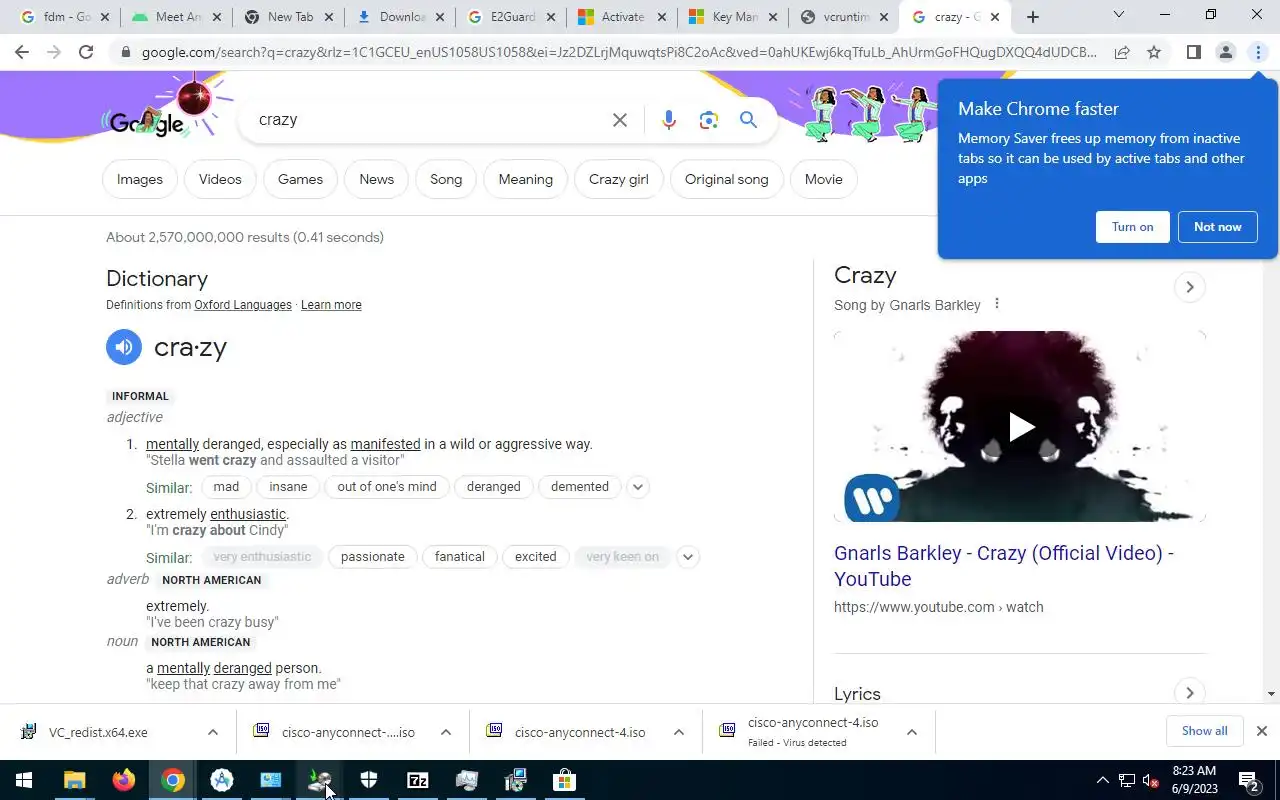Open Chrome tab search dropdown
The width and height of the screenshot is (1280, 800).
pyautogui.click(x=1118, y=15)
